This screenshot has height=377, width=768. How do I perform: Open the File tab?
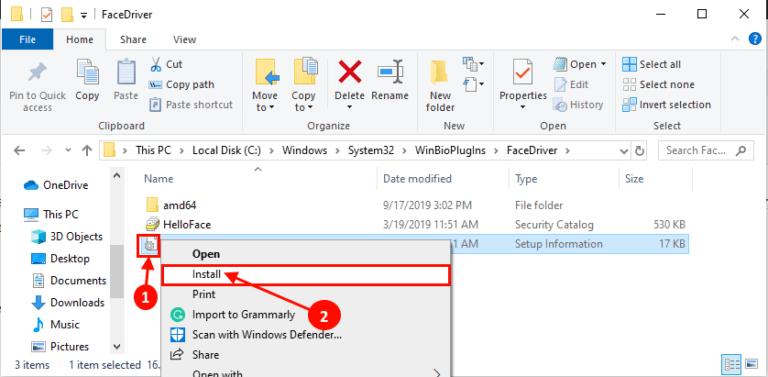[x=27, y=40]
